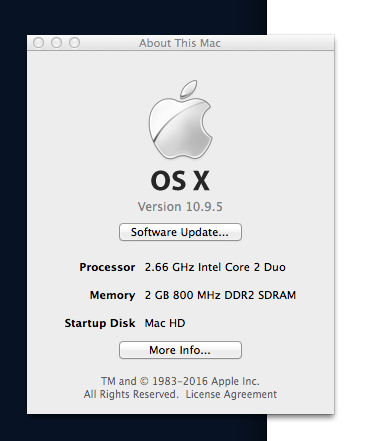Screen dimensions: 370x441
Task: Select the processor value 2.66 GHz Intel Core 2 Duo
Action: (215, 267)
